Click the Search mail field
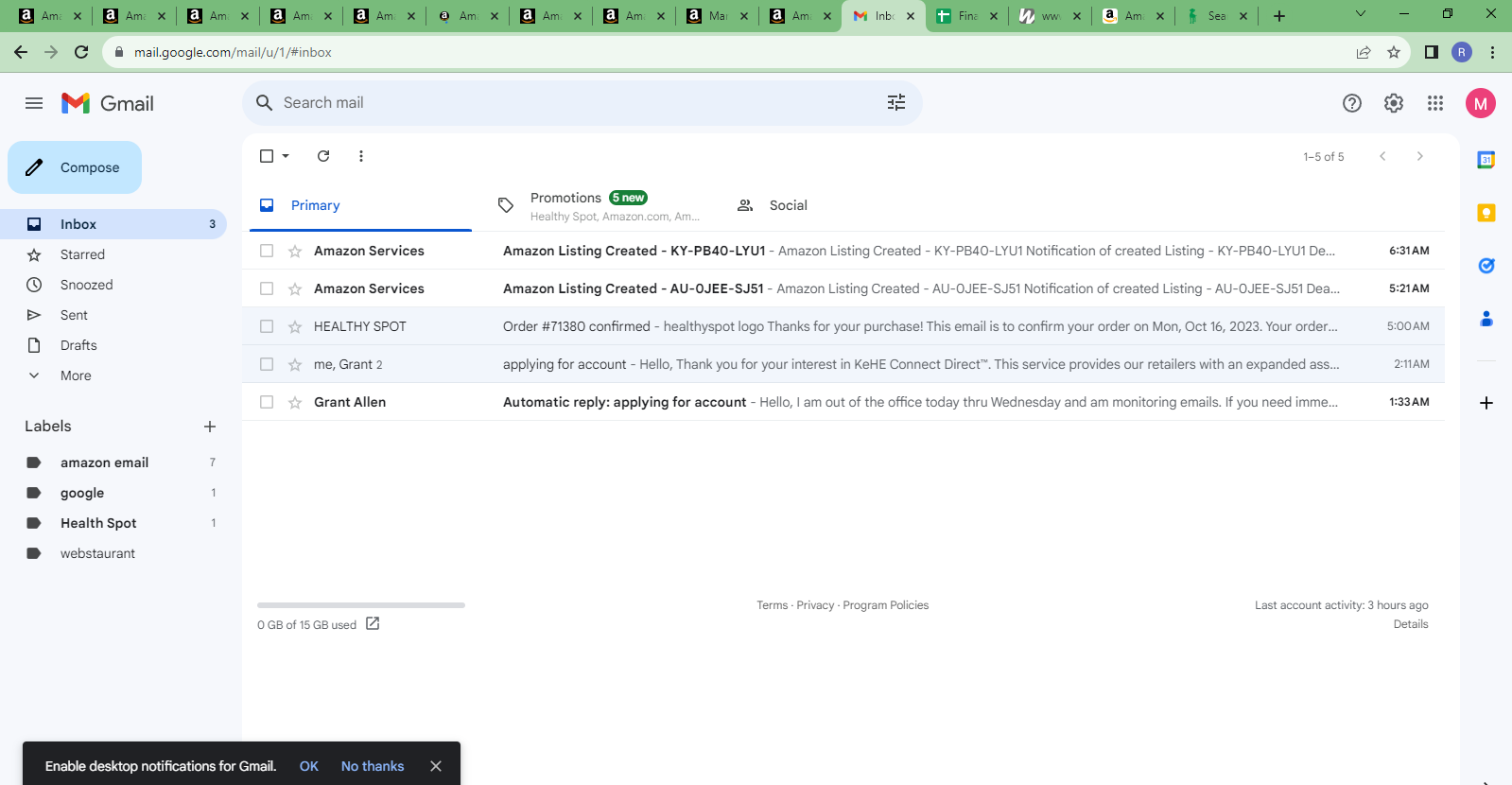The width and height of the screenshot is (1512, 785). click(x=582, y=103)
